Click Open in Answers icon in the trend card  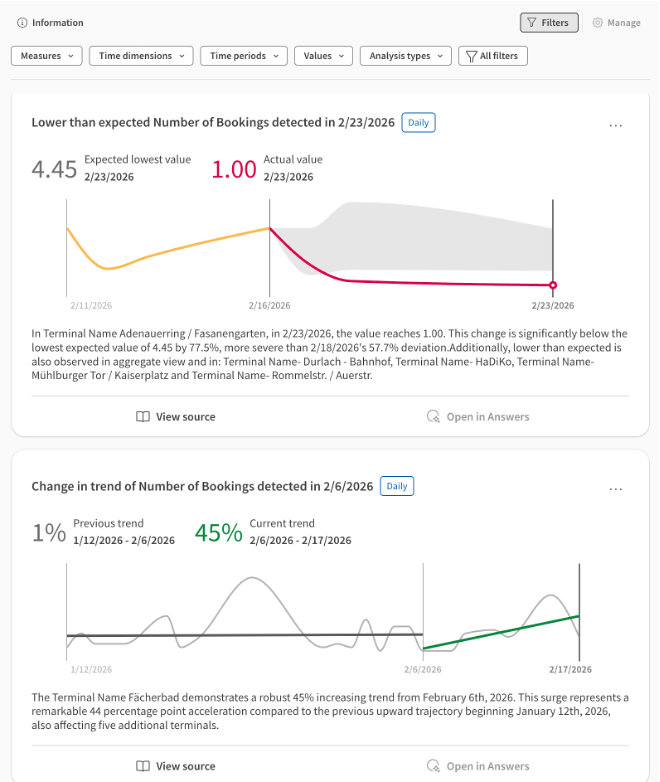click(x=433, y=766)
